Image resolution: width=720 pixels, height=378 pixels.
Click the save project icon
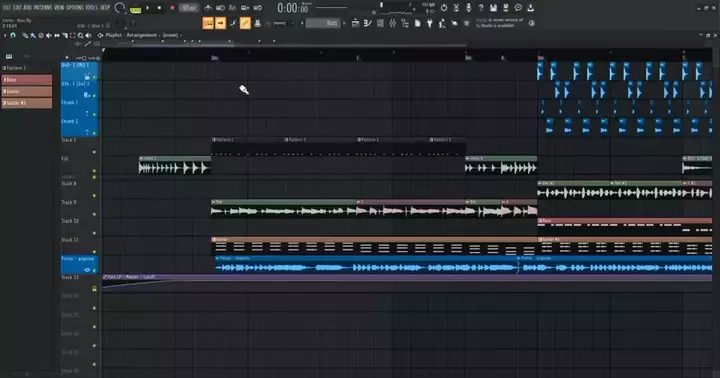pyautogui.click(x=493, y=8)
